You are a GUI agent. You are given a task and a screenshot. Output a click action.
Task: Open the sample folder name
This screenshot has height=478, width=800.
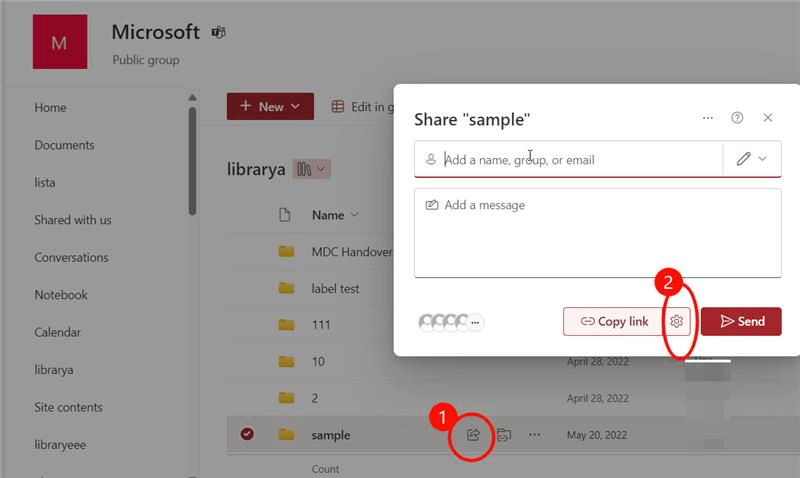tap(331, 435)
